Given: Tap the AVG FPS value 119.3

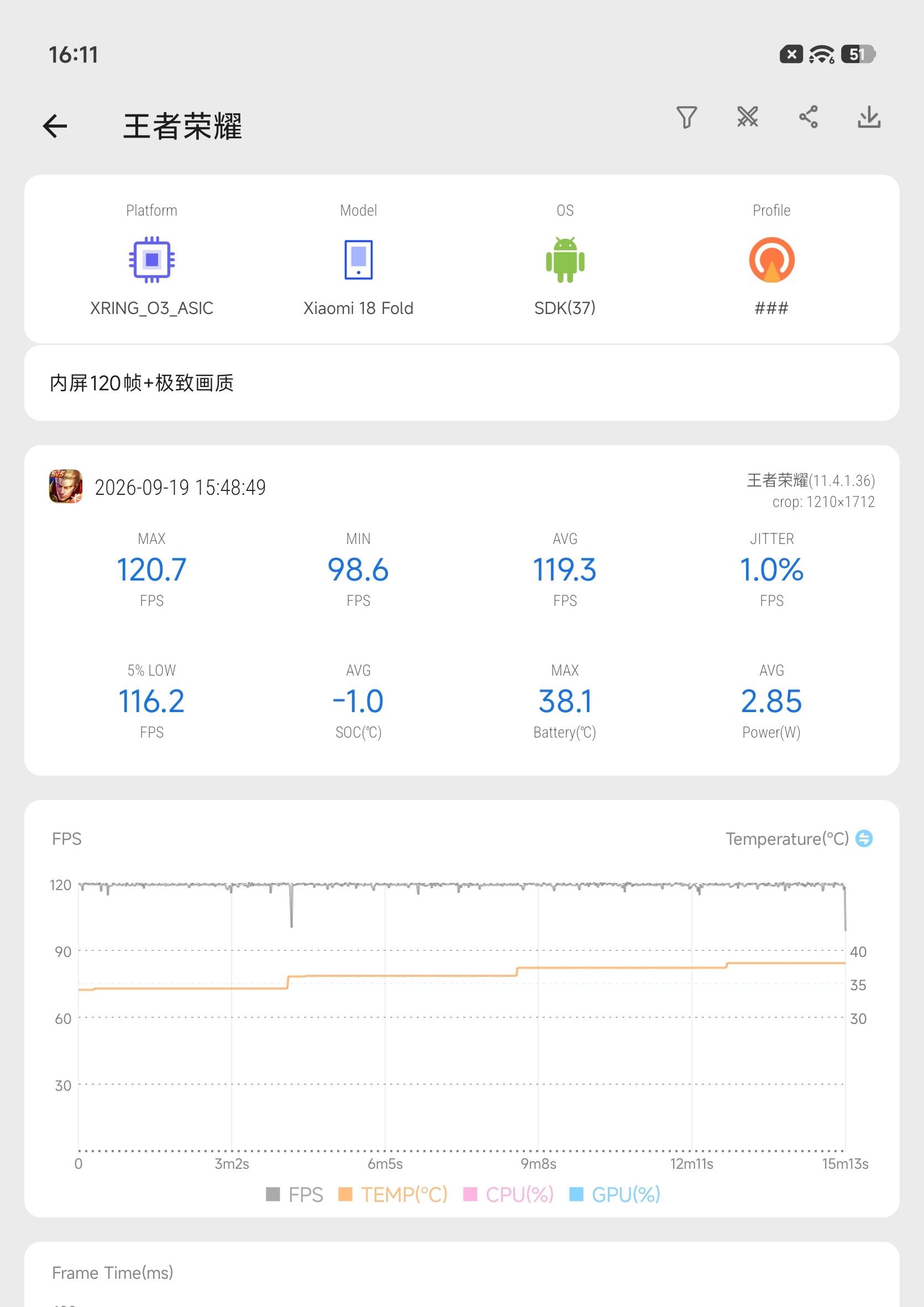Looking at the screenshot, I should tap(565, 569).
